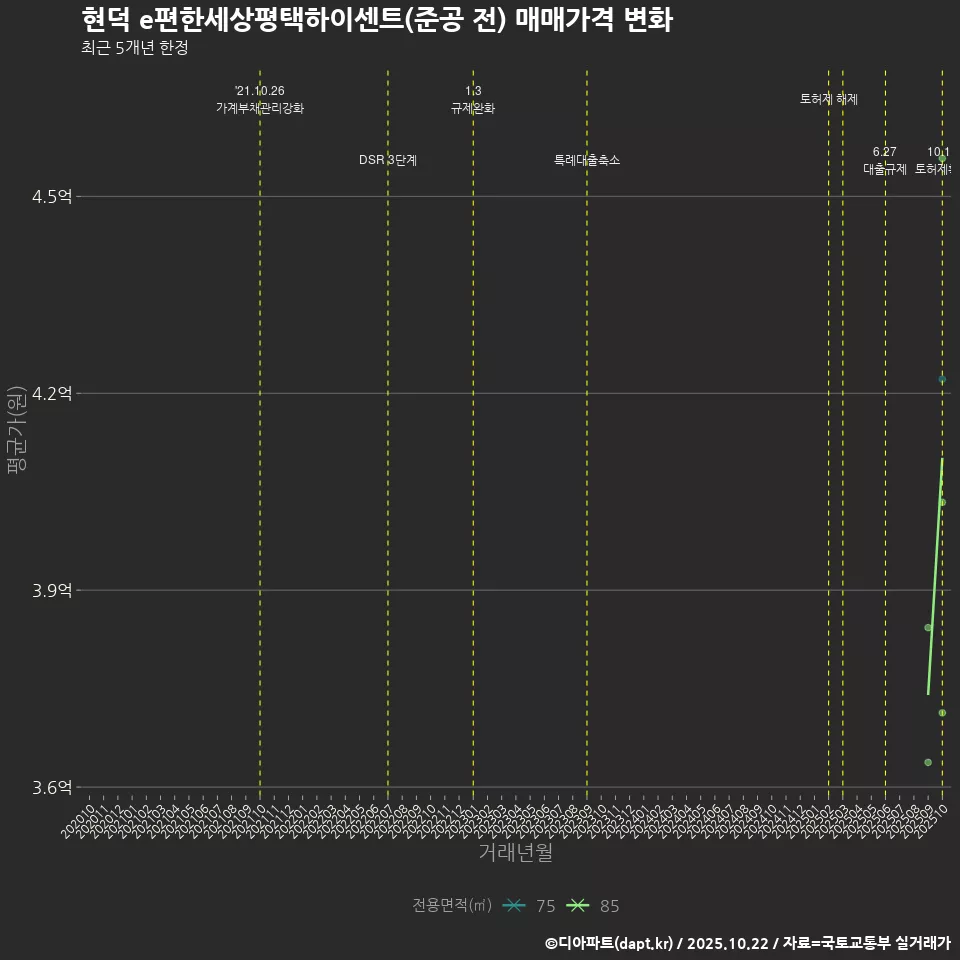Select the '특례대출축소' annotation label
Image resolution: width=960 pixels, height=960 pixels.
(x=587, y=160)
